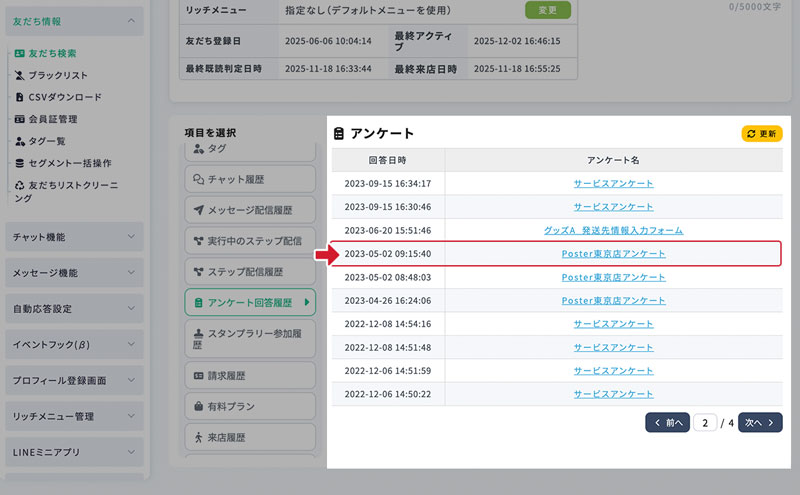The width and height of the screenshot is (800, 495).
Task: Open セグメント一括操作 in the sidebar
Action: (x=69, y=163)
